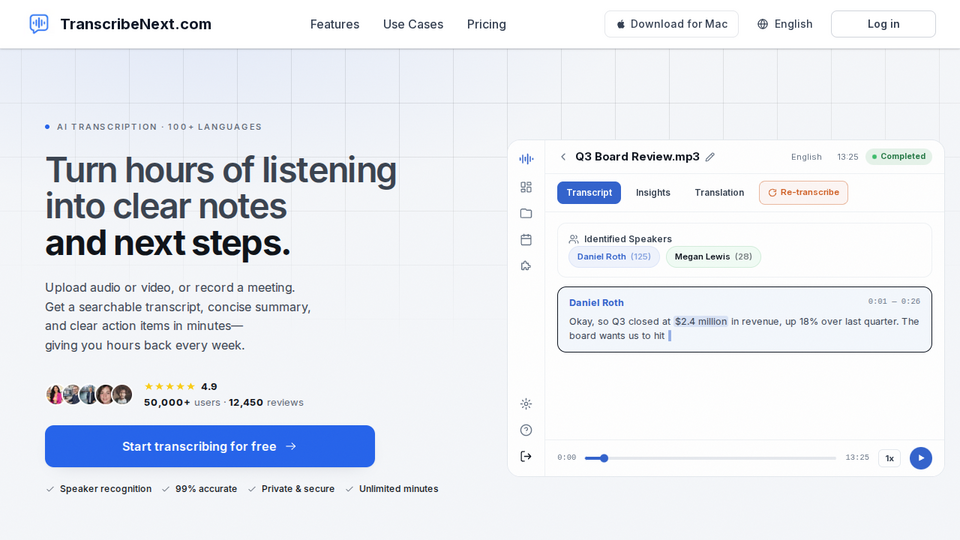Click the Log in button
The image size is (960, 540).
[883, 24]
